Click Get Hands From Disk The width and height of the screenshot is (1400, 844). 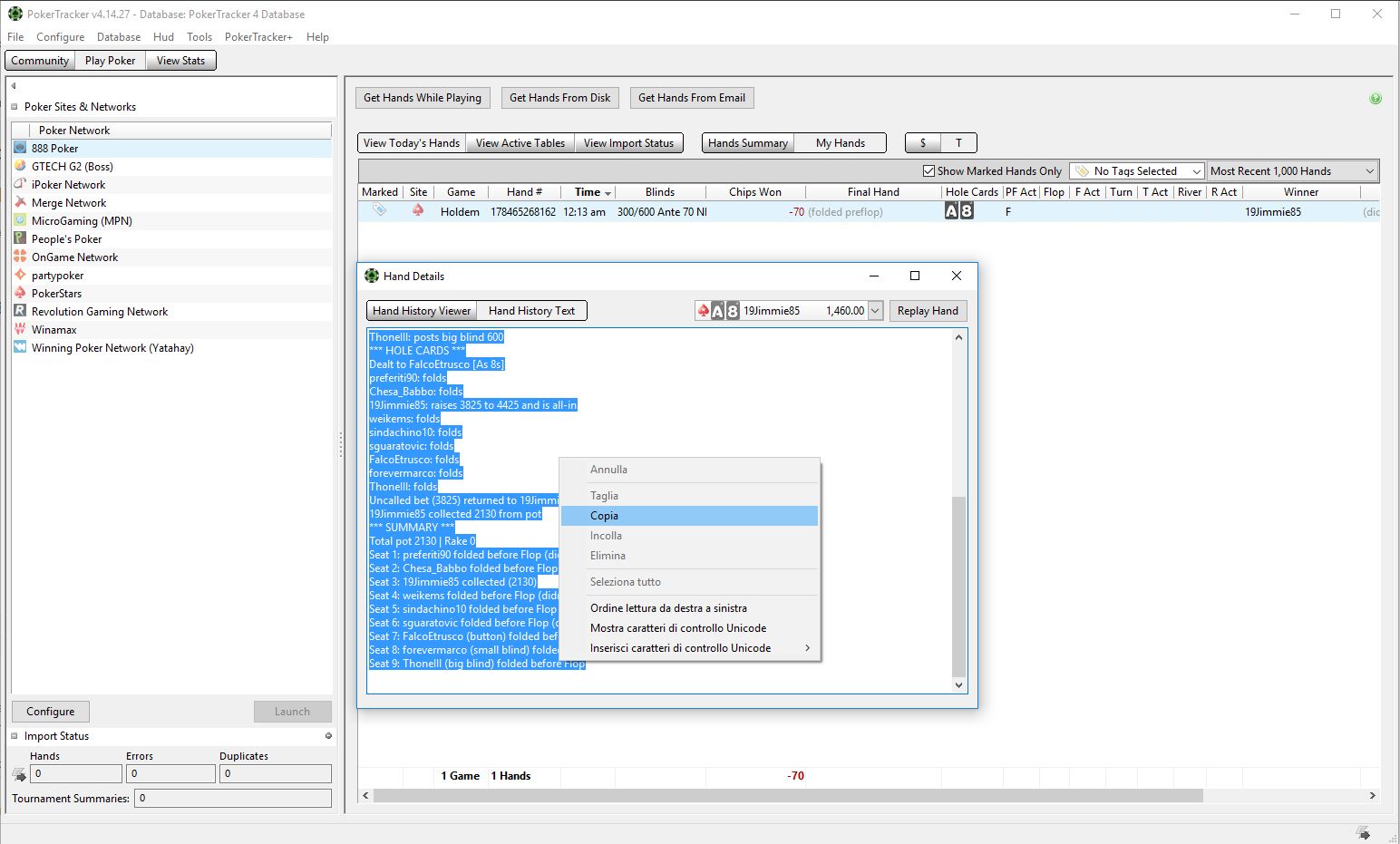click(x=560, y=98)
